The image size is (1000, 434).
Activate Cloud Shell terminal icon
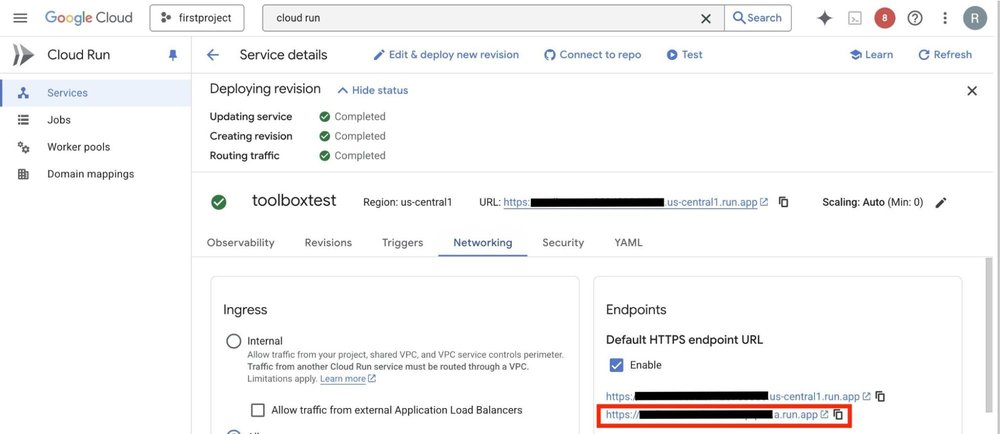pos(854,18)
